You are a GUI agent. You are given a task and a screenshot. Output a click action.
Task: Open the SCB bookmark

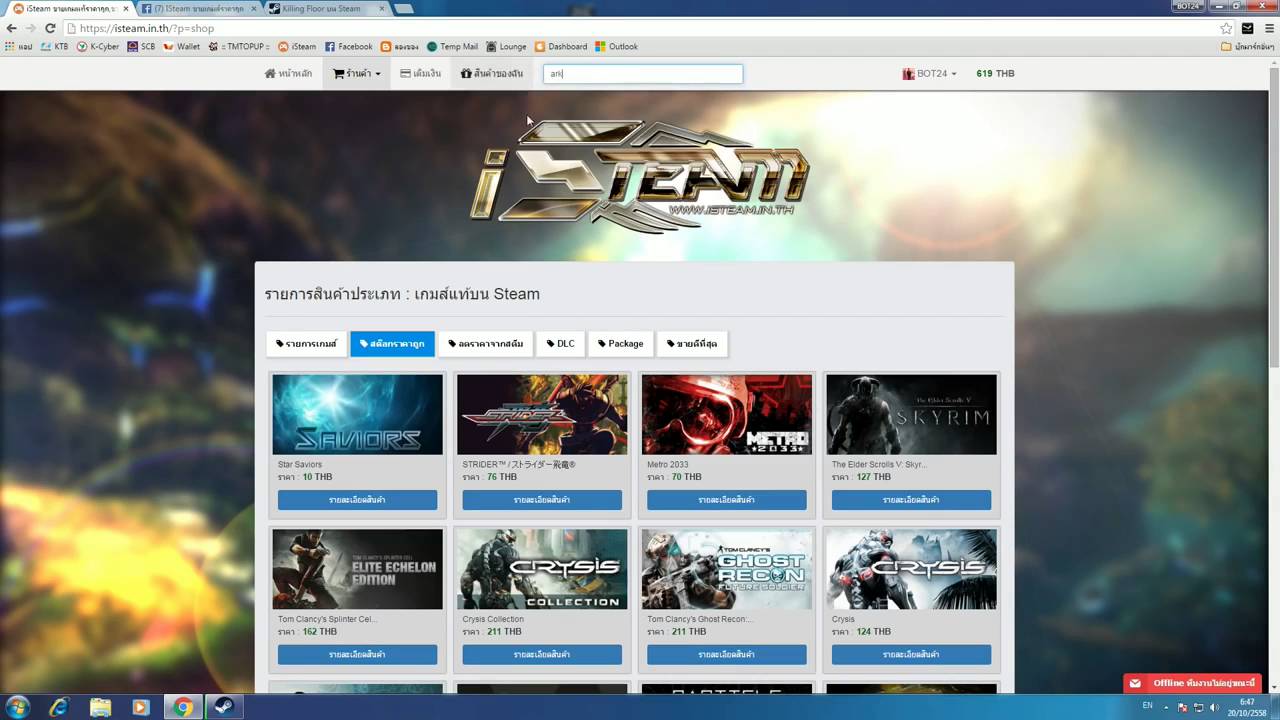pyautogui.click(x=141, y=46)
